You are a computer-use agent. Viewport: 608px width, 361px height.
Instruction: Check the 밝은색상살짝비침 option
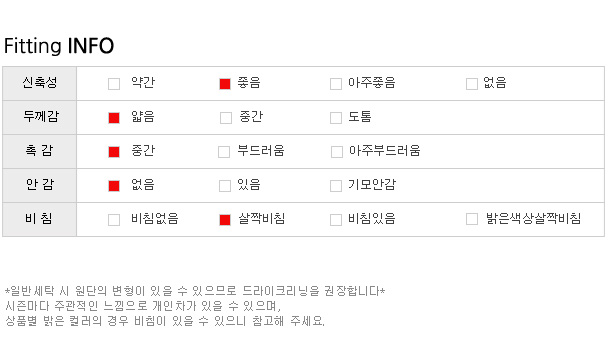coord(472,219)
